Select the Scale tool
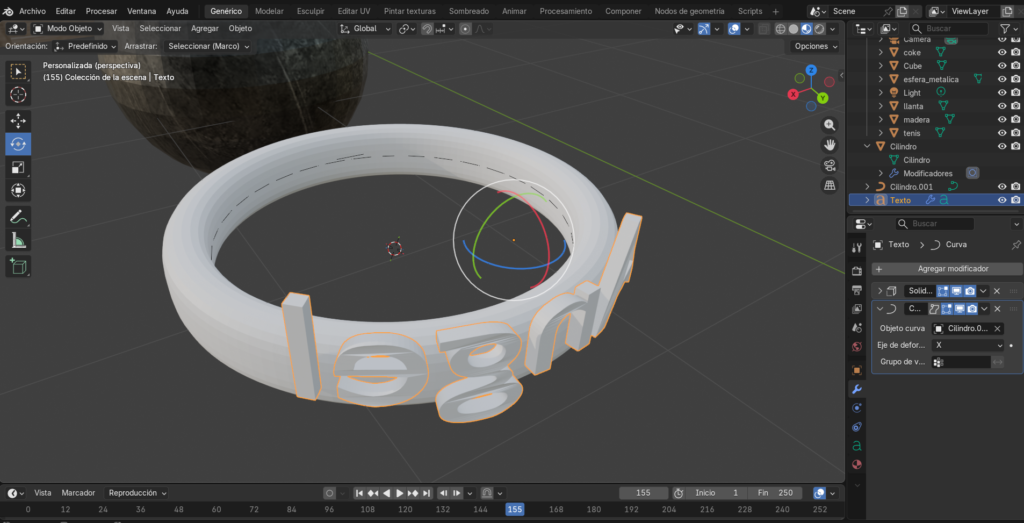 tap(18, 167)
